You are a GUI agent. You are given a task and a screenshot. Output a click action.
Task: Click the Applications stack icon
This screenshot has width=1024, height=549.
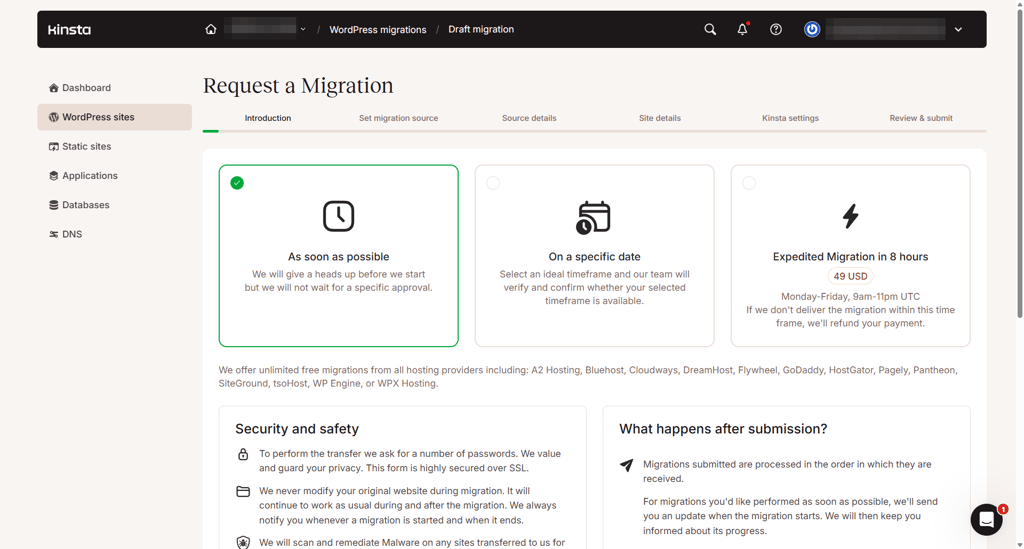(54, 176)
